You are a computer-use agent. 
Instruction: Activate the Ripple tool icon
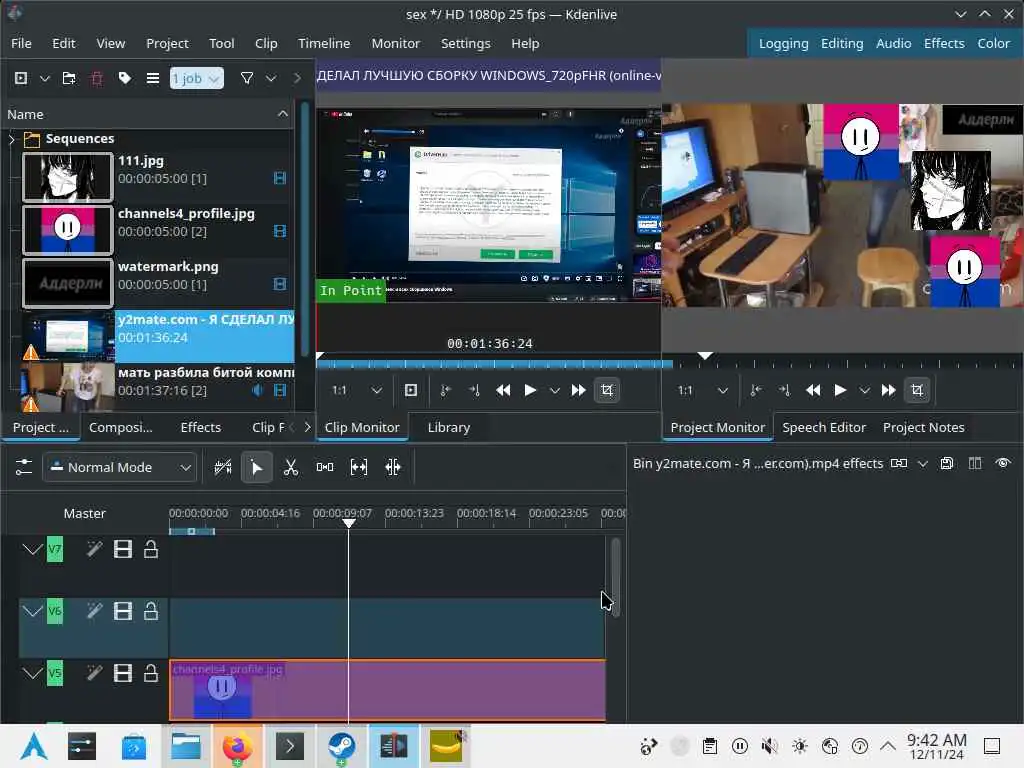pos(392,467)
